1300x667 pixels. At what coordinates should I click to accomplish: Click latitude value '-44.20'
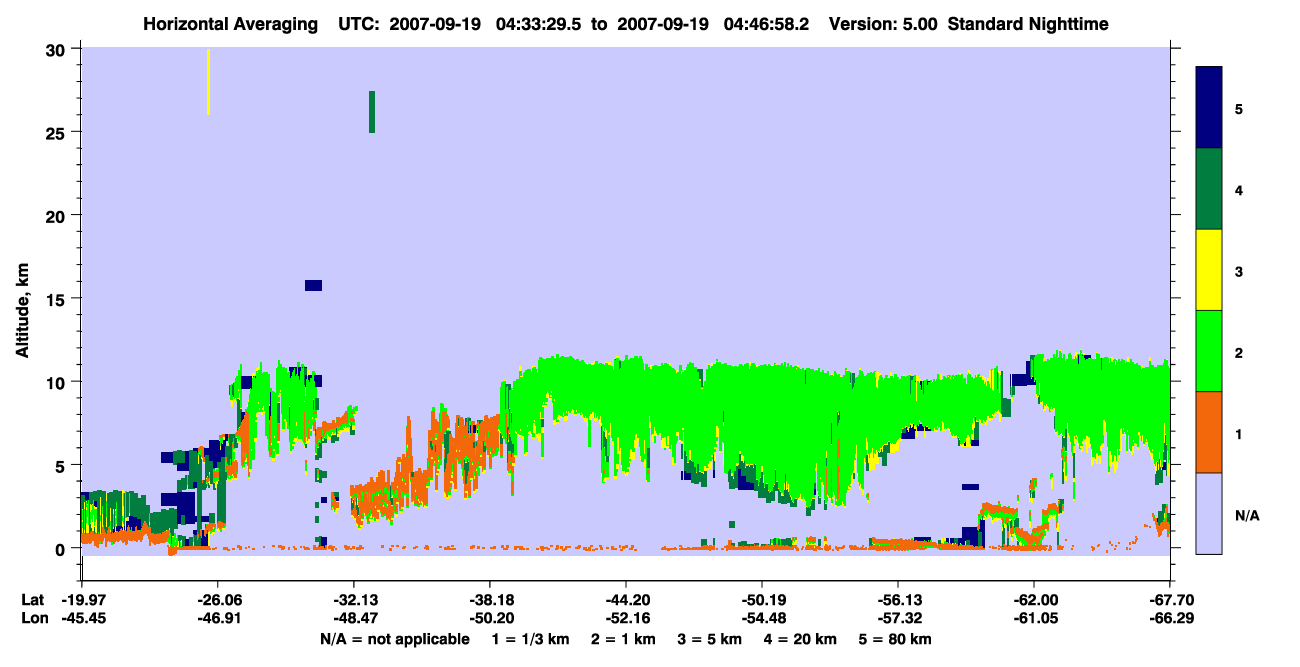click(626, 600)
